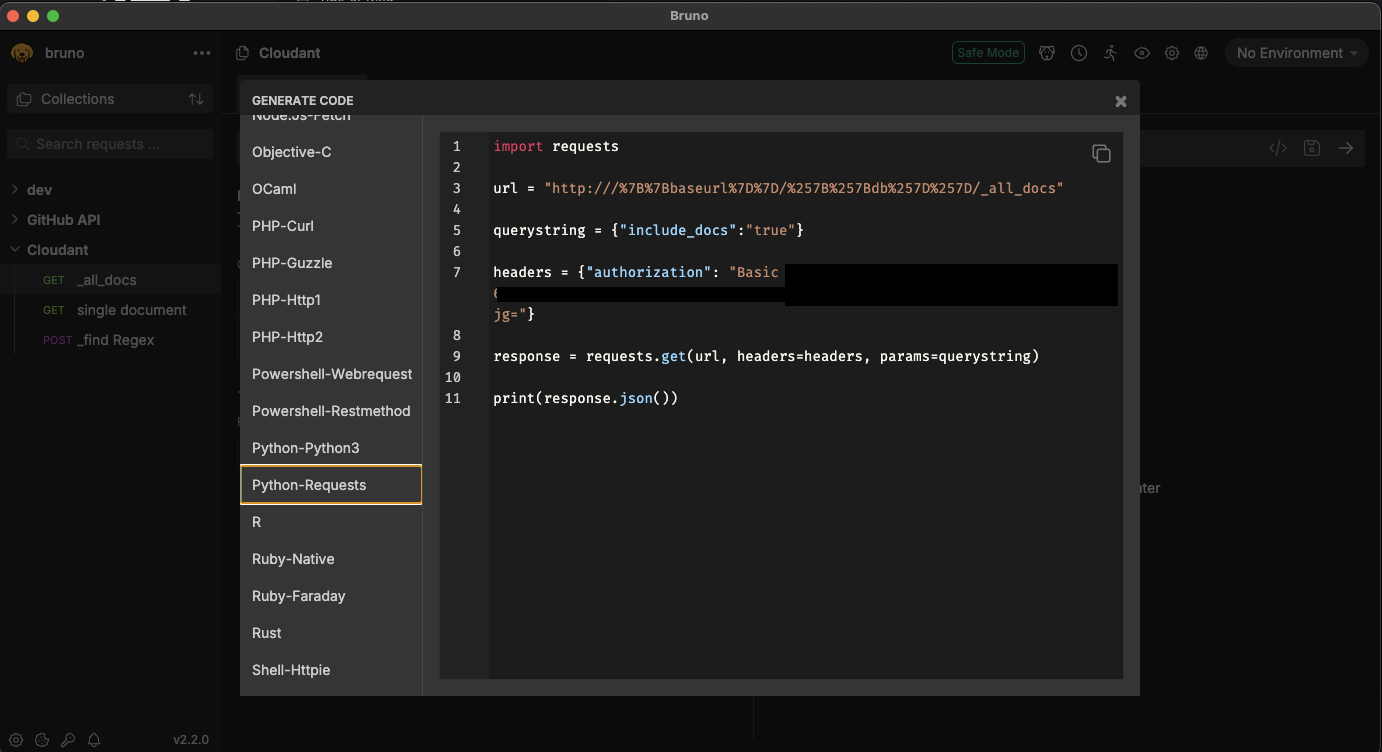The image size is (1382, 752).
Task: Click the notifications bell icon
Action: [94, 740]
